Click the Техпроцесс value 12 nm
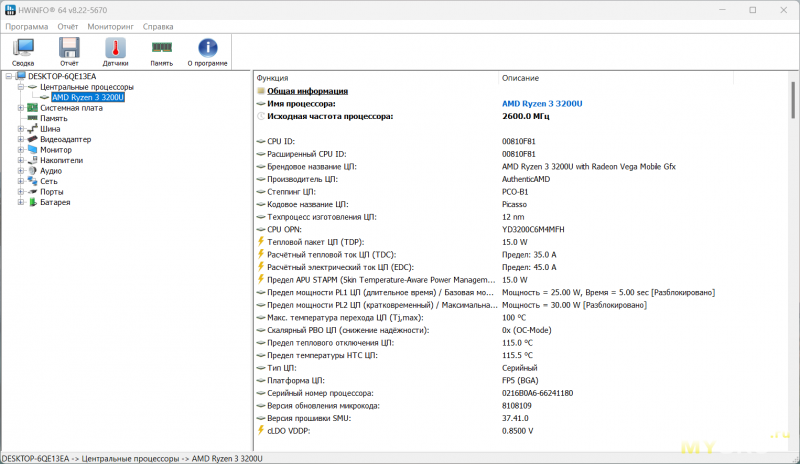Screen dimensions: 800x464 coord(513,217)
